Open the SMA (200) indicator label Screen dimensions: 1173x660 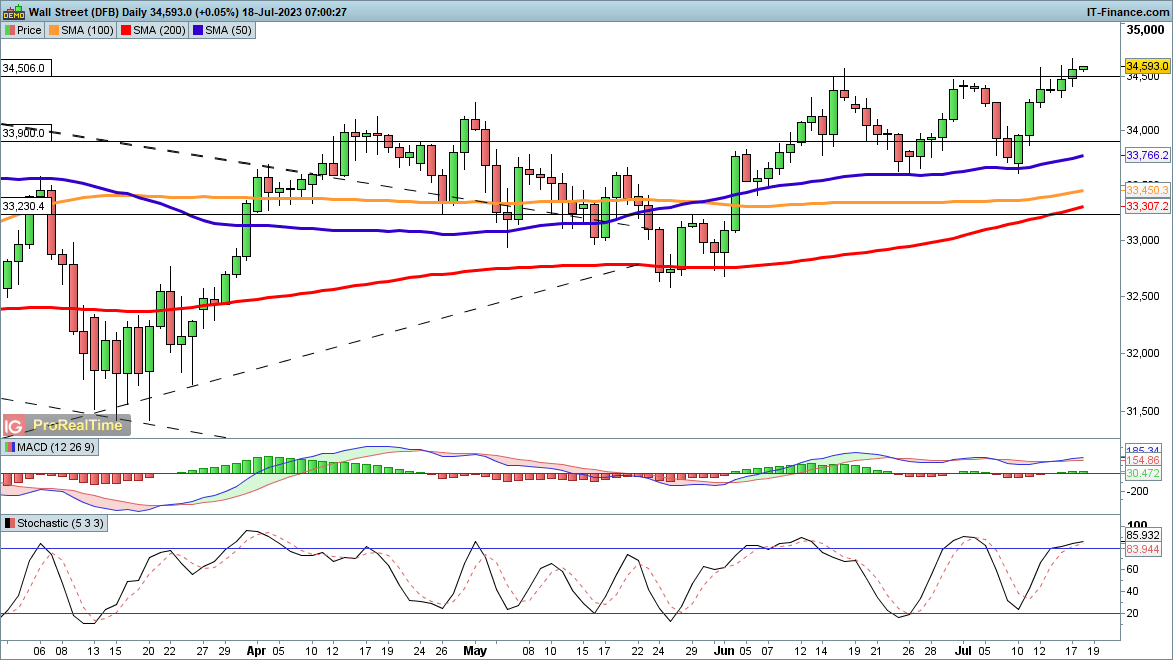click(x=159, y=31)
